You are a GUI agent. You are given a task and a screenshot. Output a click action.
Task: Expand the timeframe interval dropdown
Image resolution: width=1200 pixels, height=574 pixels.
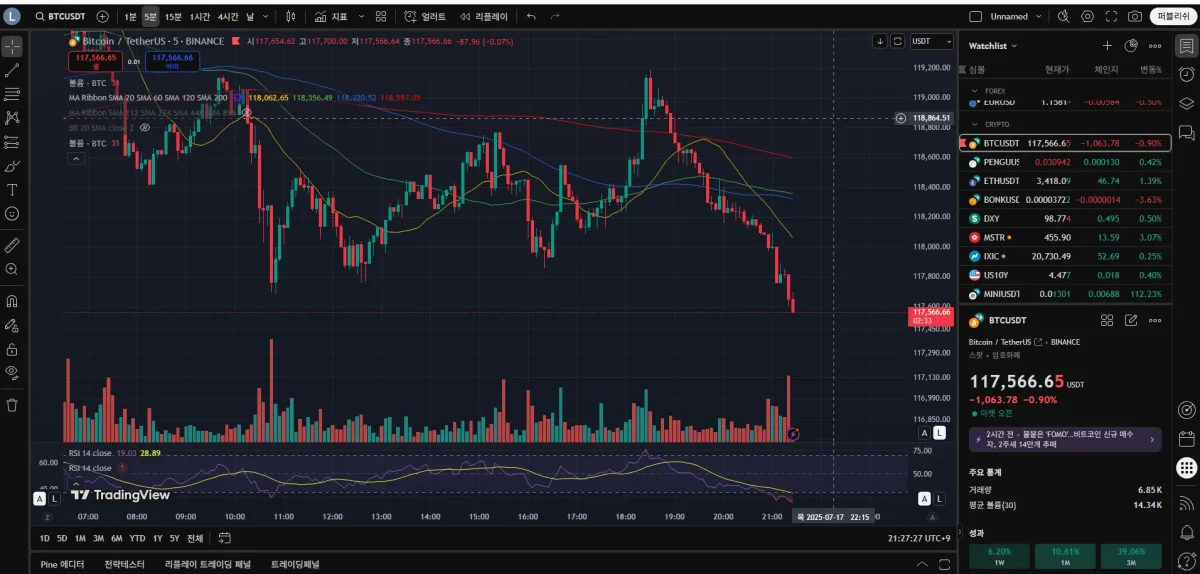[x=265, y=16]
